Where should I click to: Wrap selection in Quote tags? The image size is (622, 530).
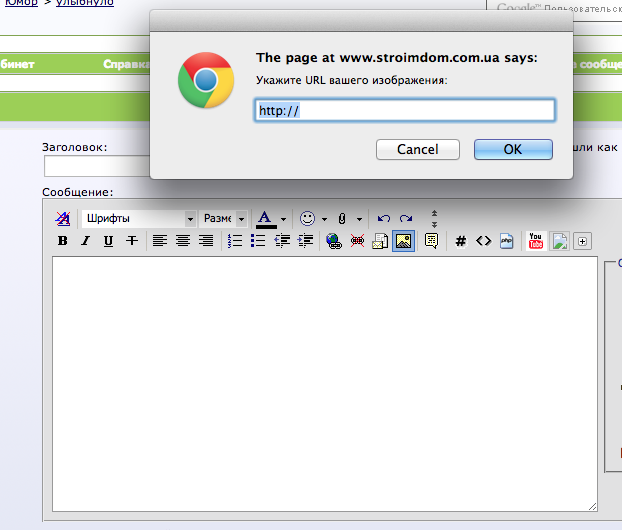click(x=431, y=241)
